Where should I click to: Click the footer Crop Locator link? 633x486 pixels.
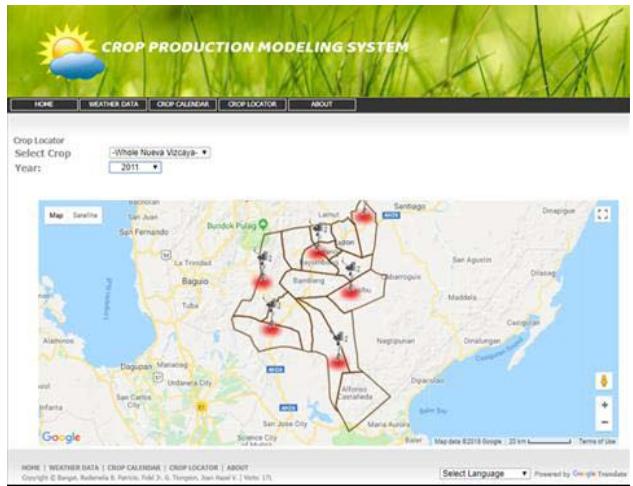(194, 467)
